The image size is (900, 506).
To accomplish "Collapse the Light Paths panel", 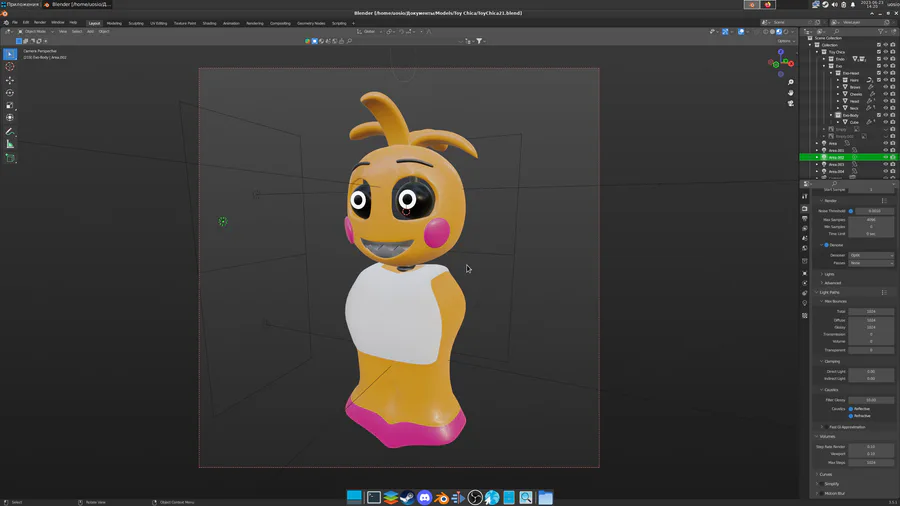I will click(x=827, y=293).
